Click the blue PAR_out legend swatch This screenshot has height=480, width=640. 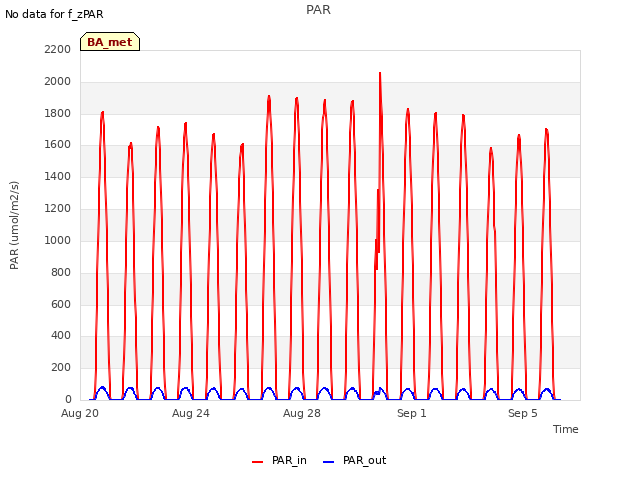click(x=328, y=462)
